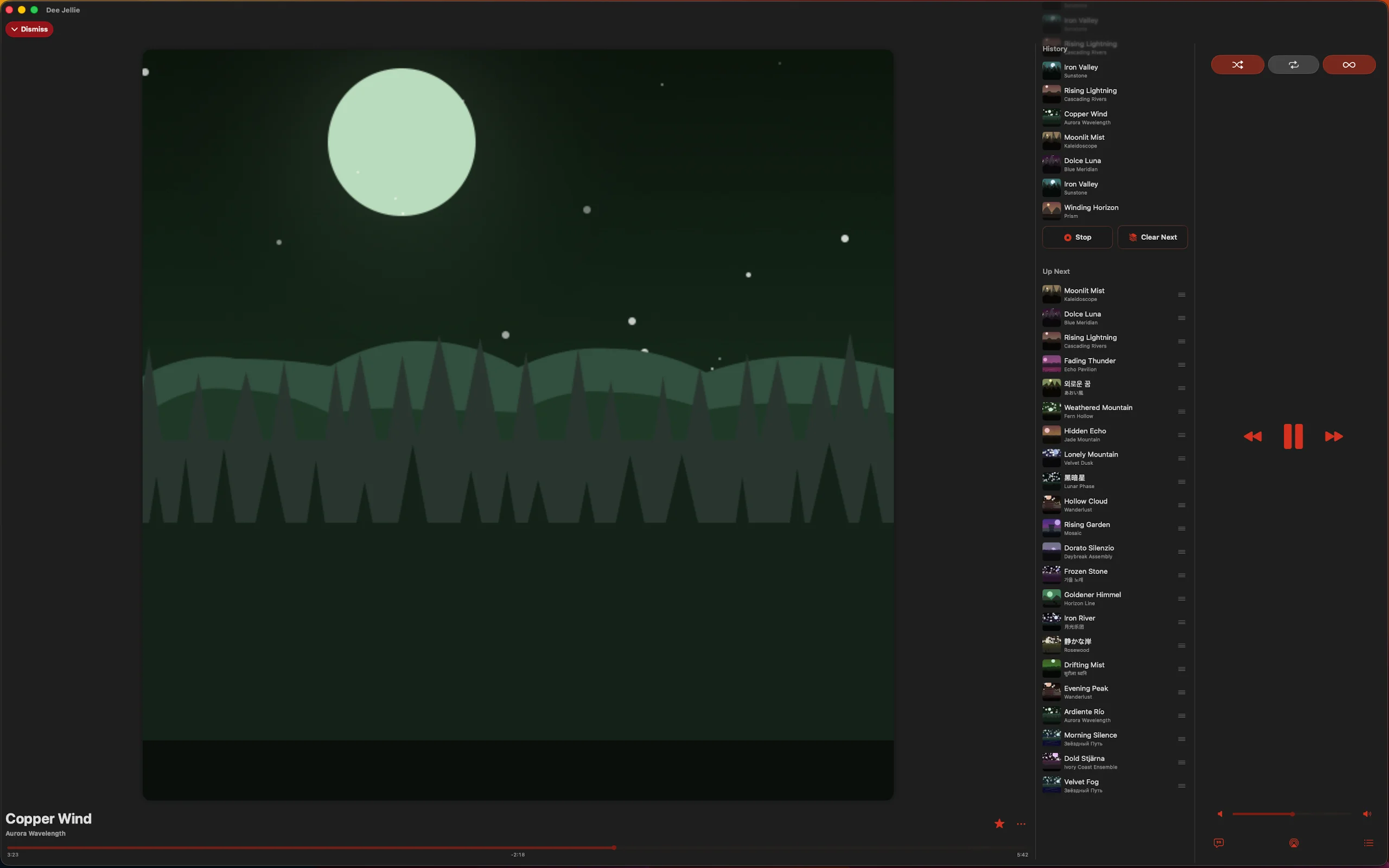Image resolution: width=1389 pixels, height=868 pixels.
Task: Select Winding Horizon in History
Action: point(1091,210)
